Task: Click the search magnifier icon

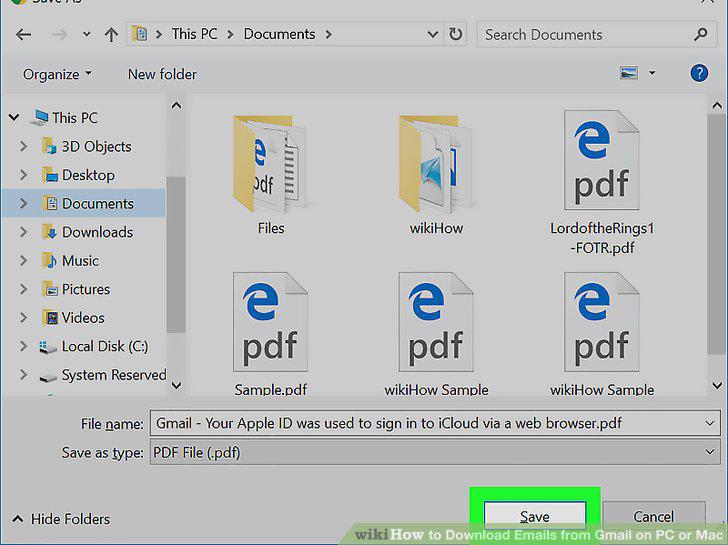Action: coord(700,34)
